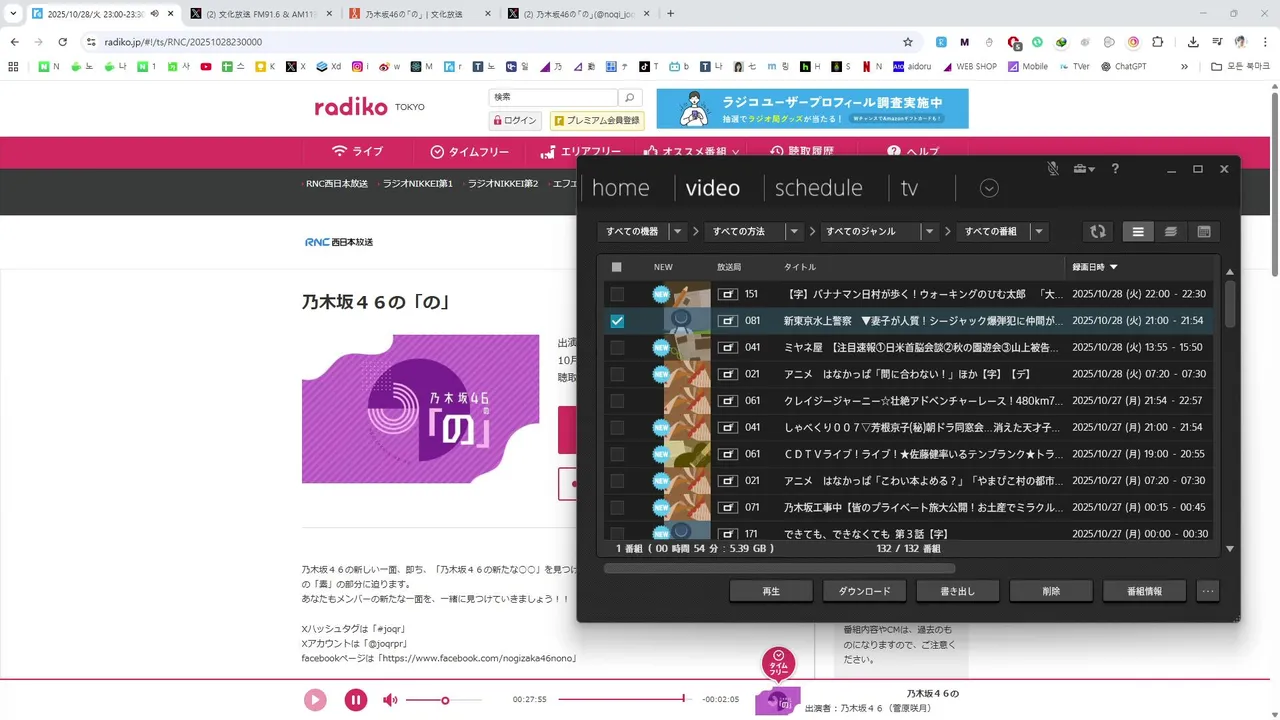Viewport: 1280px width, 720px height.
Task: Open the Chrome tab search dropdown
Action: (13, 14)
